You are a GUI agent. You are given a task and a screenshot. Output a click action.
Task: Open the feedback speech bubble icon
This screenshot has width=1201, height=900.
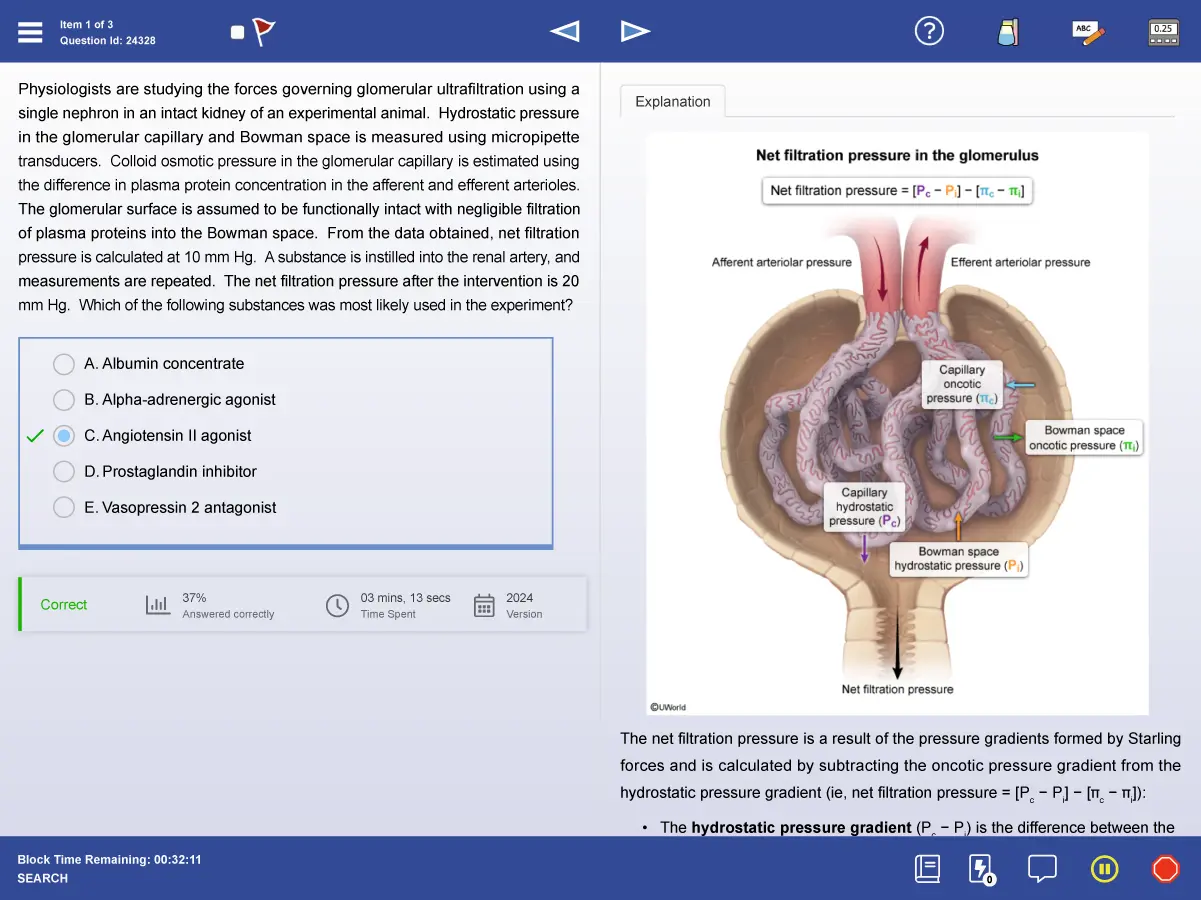tap(1042, 868)
